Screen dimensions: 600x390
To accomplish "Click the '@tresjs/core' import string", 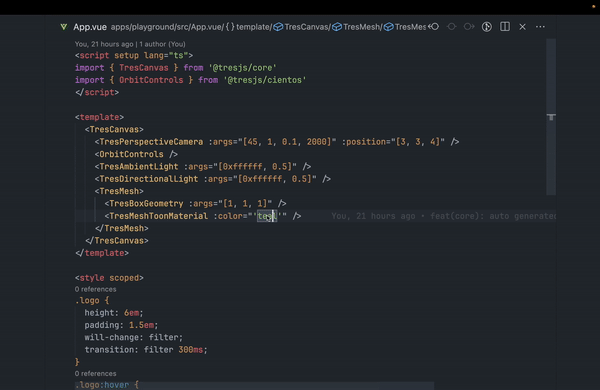I will tap(242, 68).
